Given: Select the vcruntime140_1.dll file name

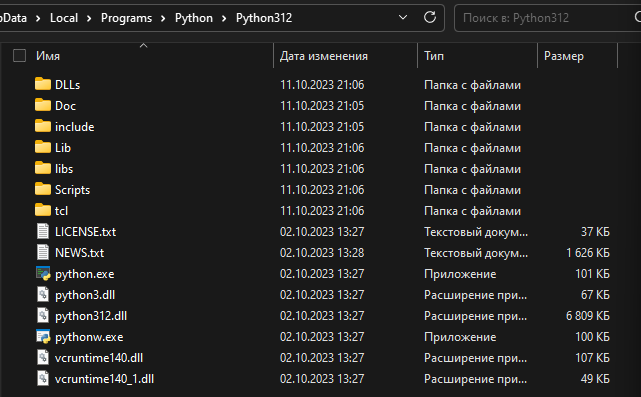Looking at the screenshot, I should click(104, 379).
